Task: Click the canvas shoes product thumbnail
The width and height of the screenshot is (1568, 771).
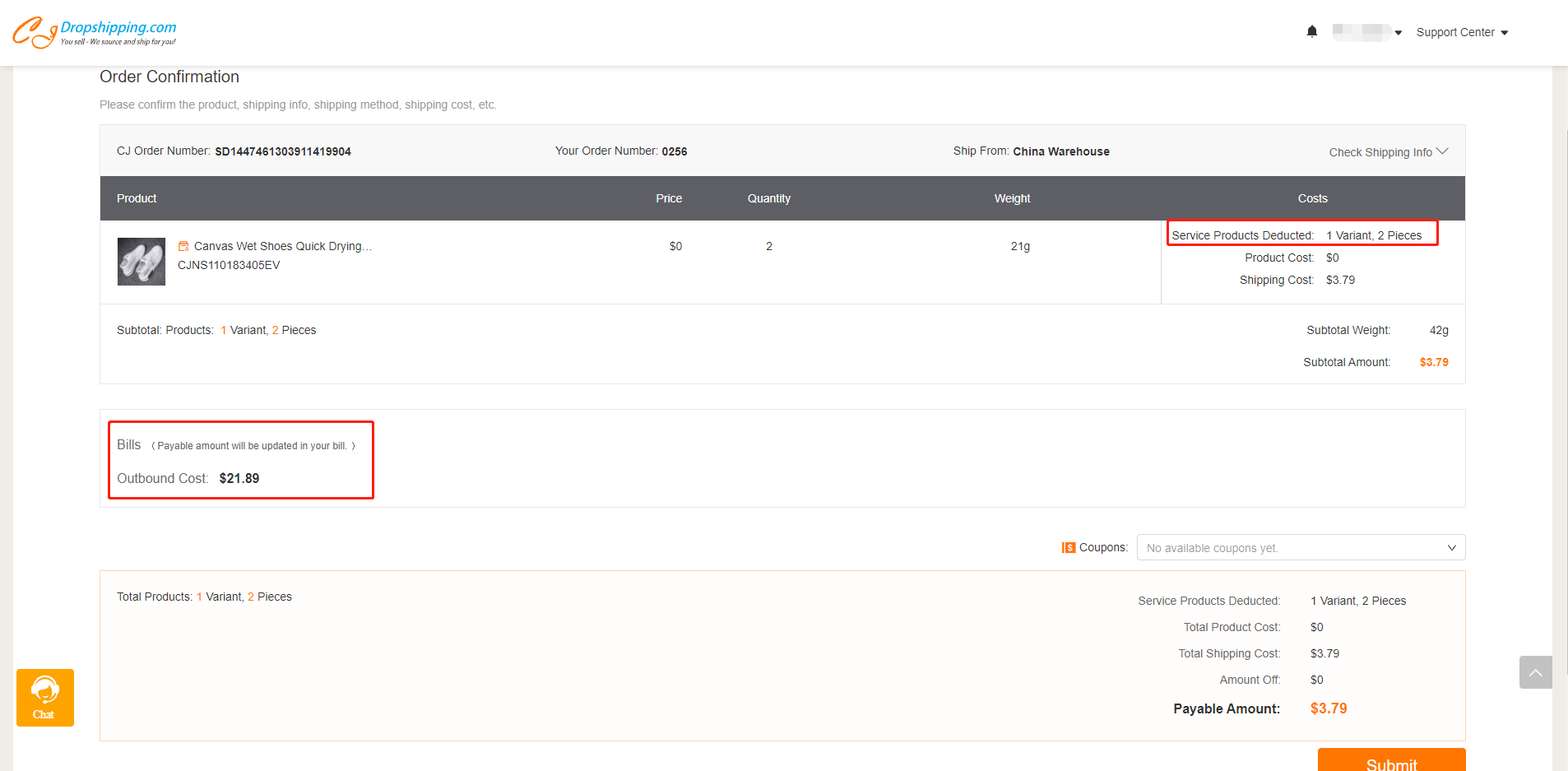Action: pyautogui.click(x=141, y=262)
